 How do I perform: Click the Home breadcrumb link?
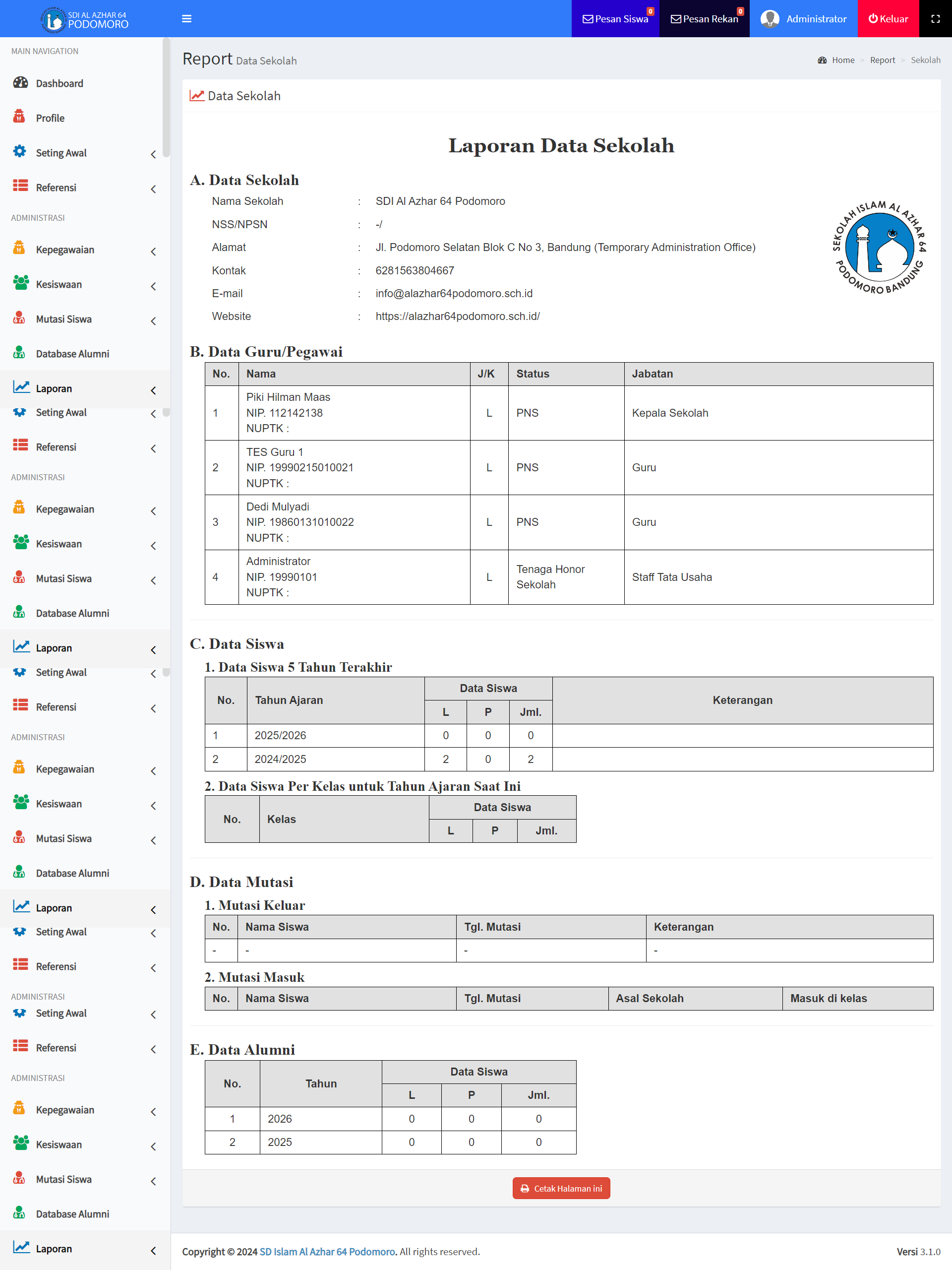[x=842, y=61]
